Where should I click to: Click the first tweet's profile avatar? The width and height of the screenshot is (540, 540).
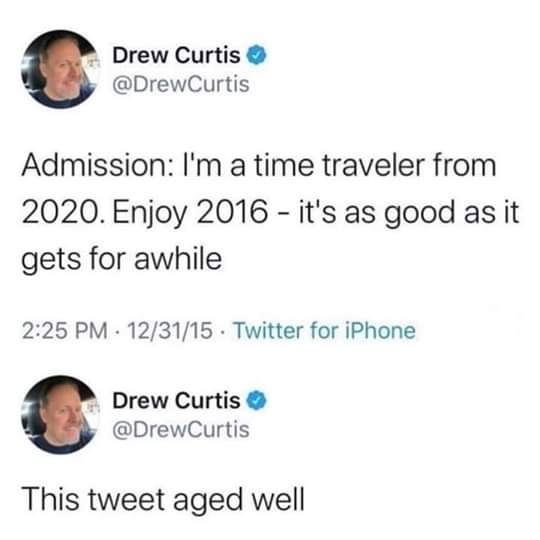(x=61, y=69)
